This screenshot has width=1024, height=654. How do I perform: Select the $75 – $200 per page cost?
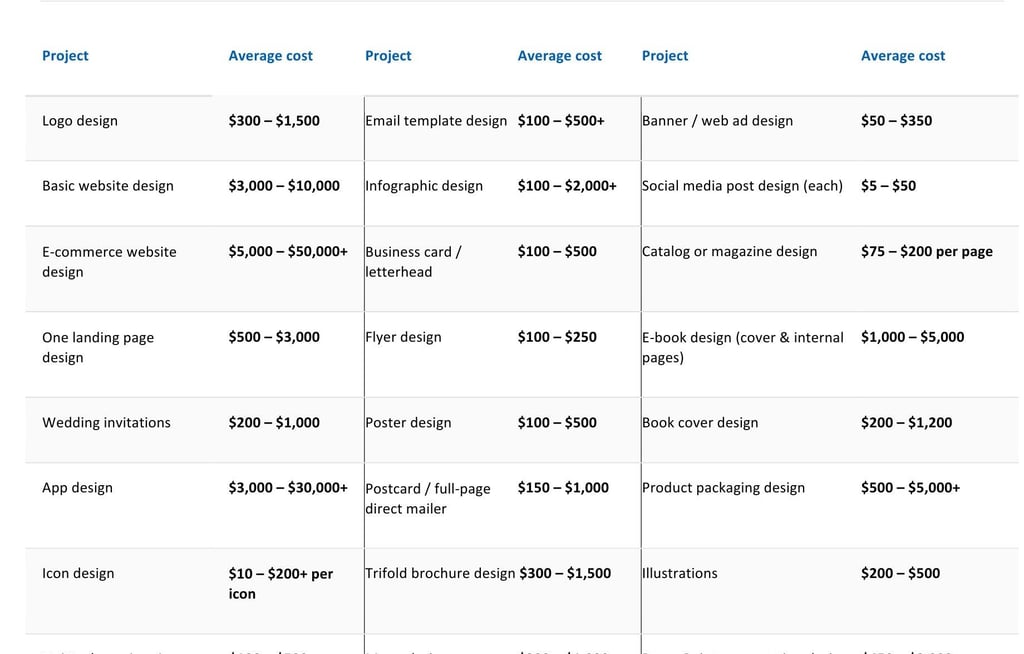click(927, 252)
